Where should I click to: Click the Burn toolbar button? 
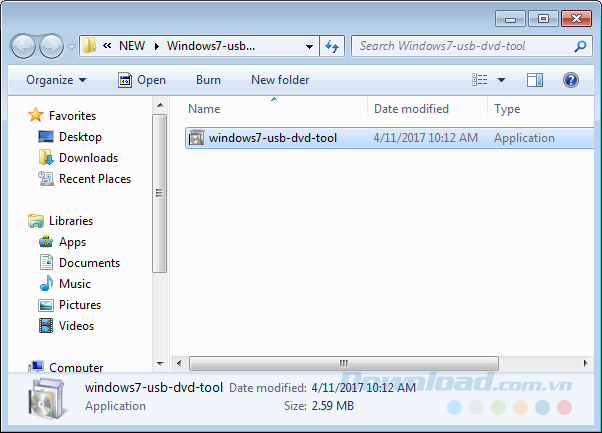pos(208,80)
